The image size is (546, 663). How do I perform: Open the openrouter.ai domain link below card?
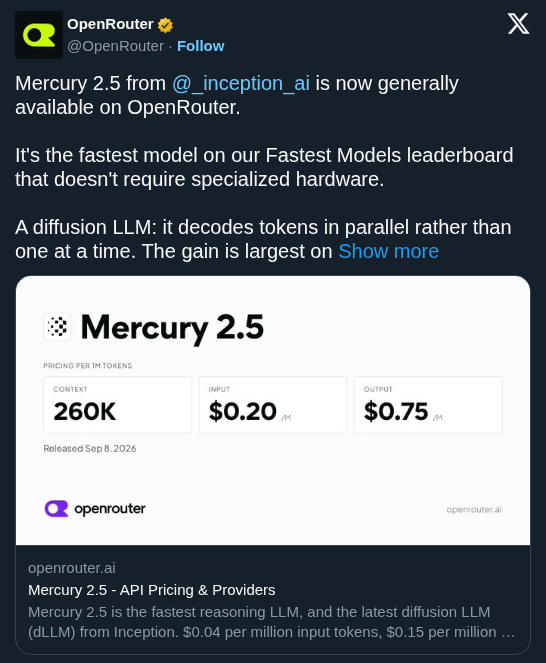71,568
